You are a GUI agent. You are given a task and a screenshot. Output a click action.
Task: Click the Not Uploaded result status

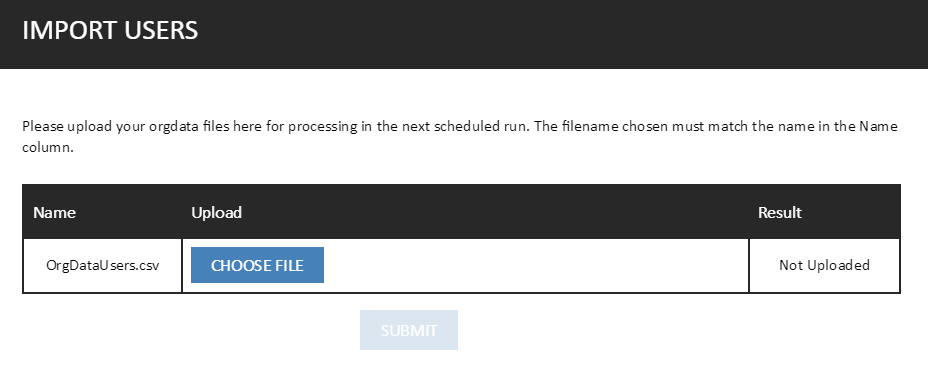(824, 265)
